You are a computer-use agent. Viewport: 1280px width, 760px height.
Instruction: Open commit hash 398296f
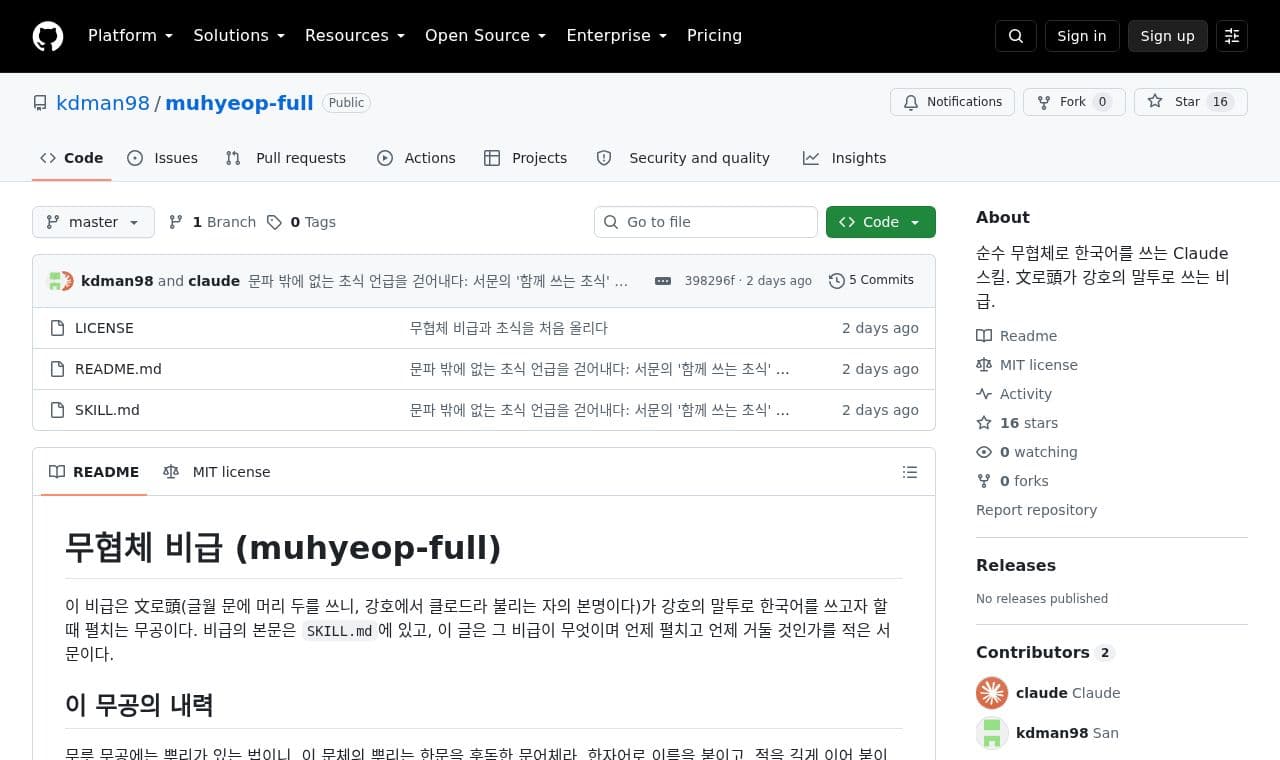(709, 281)
